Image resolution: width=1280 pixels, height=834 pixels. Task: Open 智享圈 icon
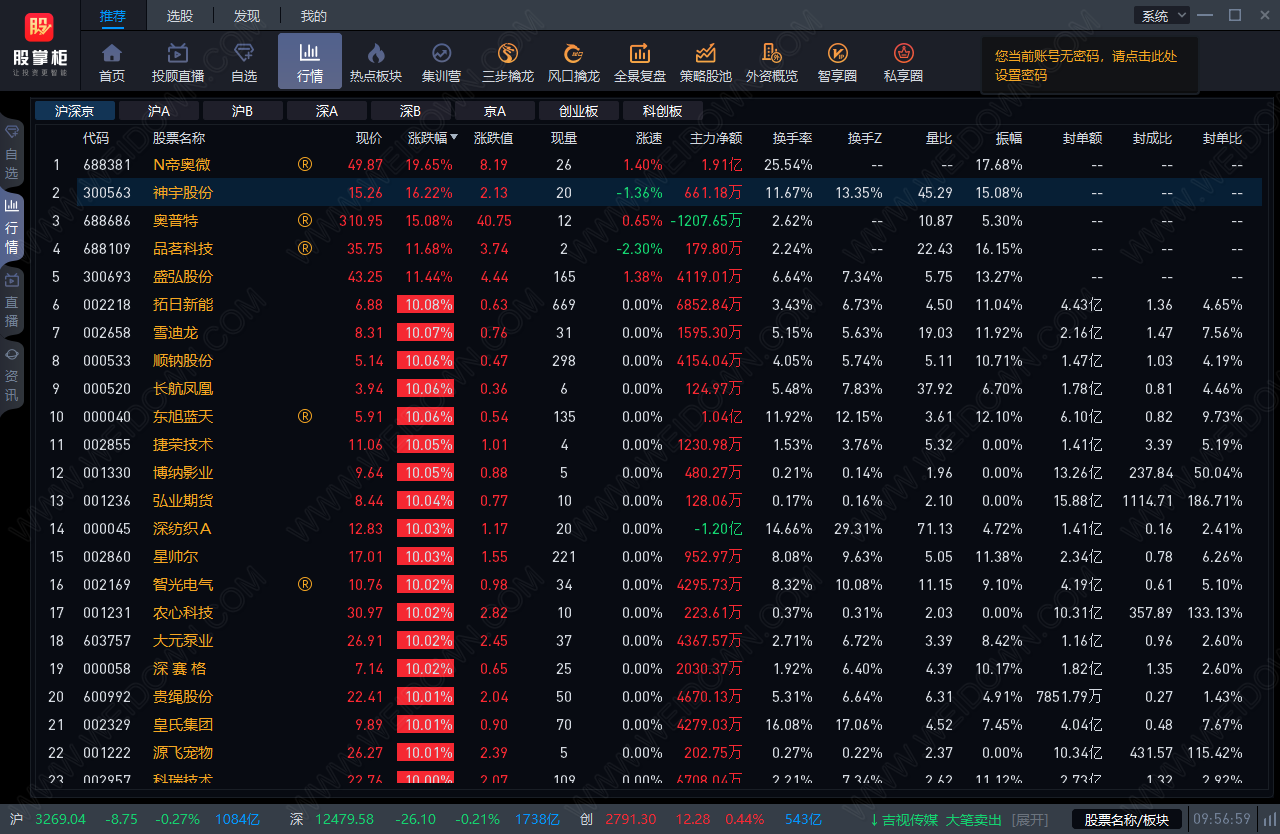pyautogui.click(x=837, y=62)
